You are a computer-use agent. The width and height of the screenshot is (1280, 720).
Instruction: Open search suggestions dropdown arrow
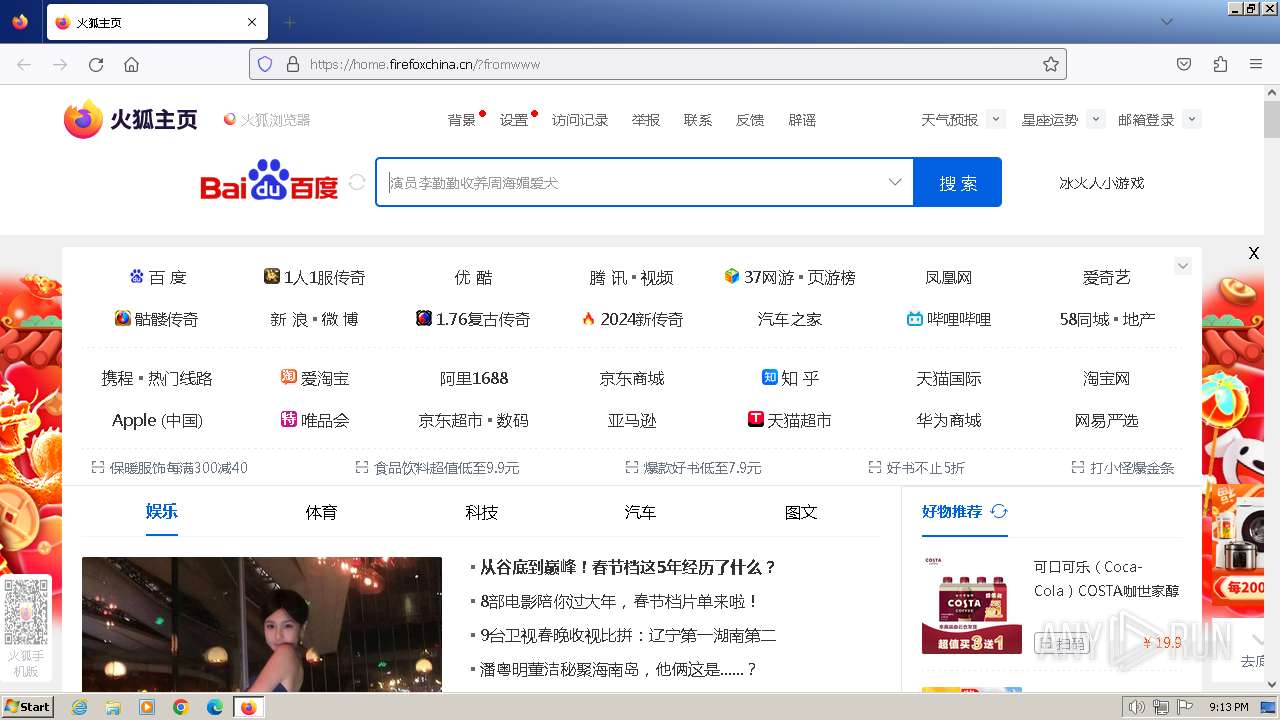coord(895,182)
